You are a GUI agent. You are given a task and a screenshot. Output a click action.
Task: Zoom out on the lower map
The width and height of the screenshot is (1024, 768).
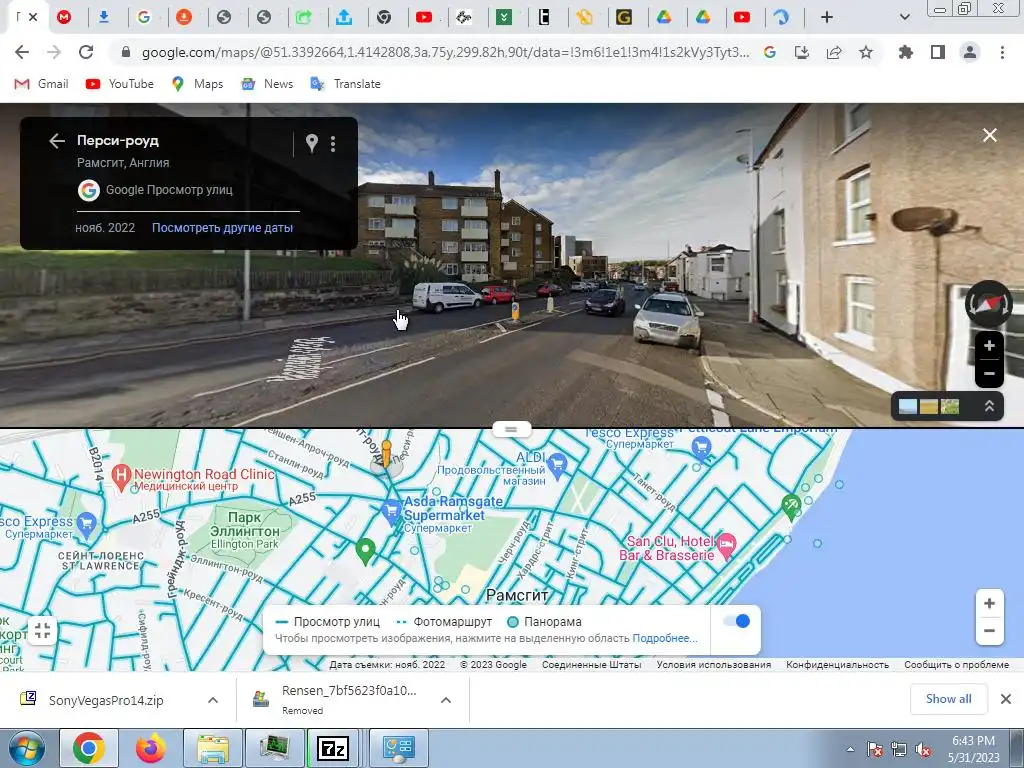tap(989, 631)
